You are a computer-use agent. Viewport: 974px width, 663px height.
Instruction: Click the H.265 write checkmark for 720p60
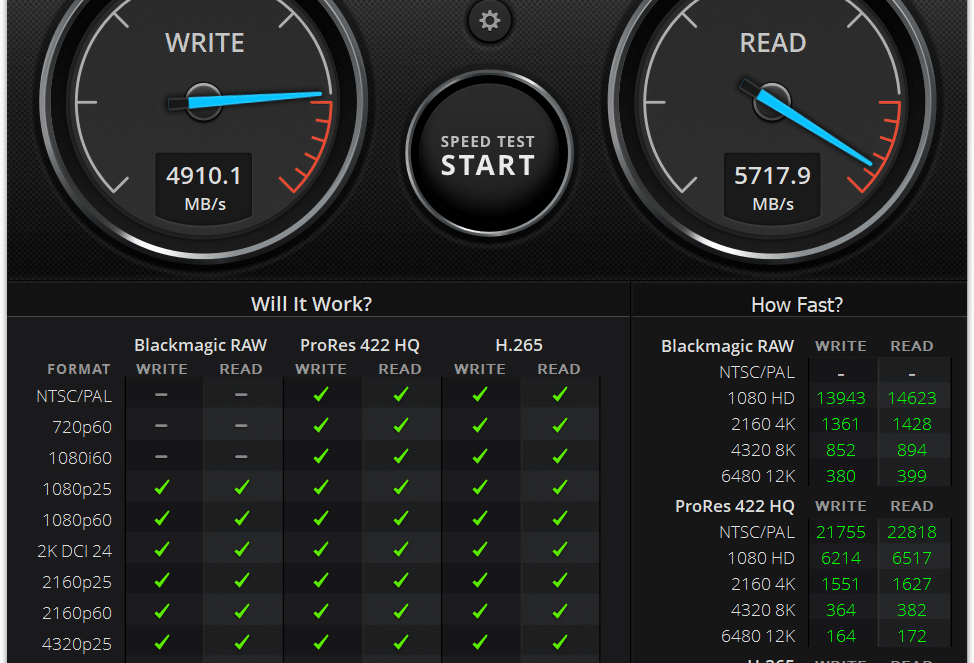click(480, 426)
